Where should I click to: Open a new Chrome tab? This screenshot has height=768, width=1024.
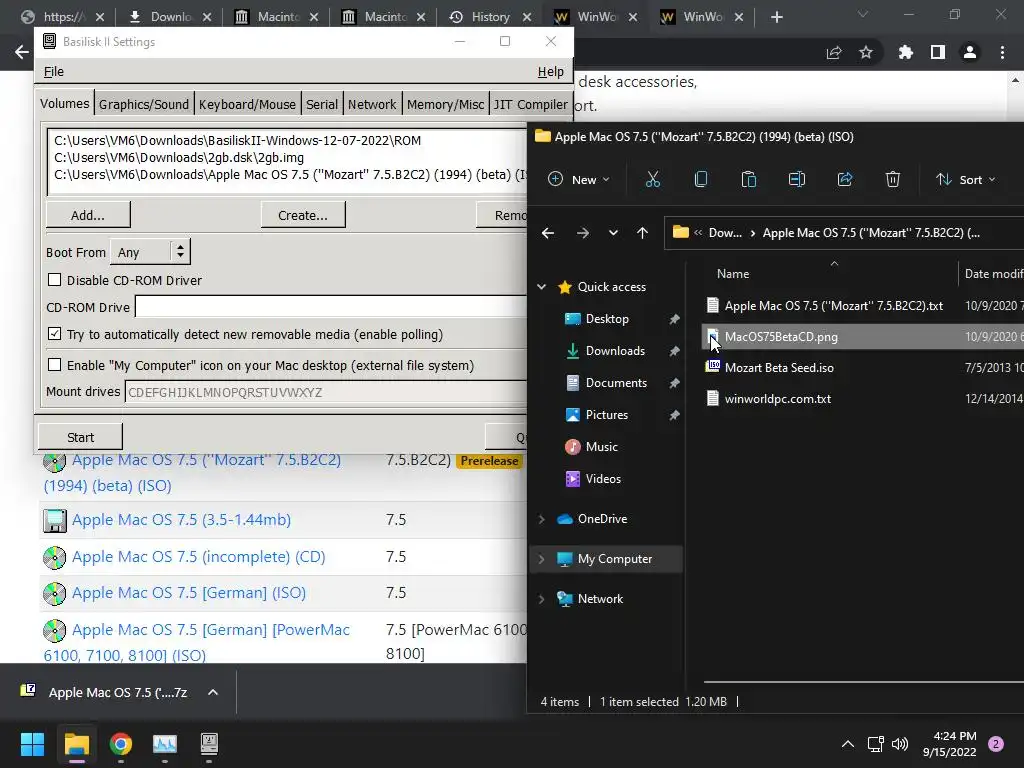tap(776, 17)
